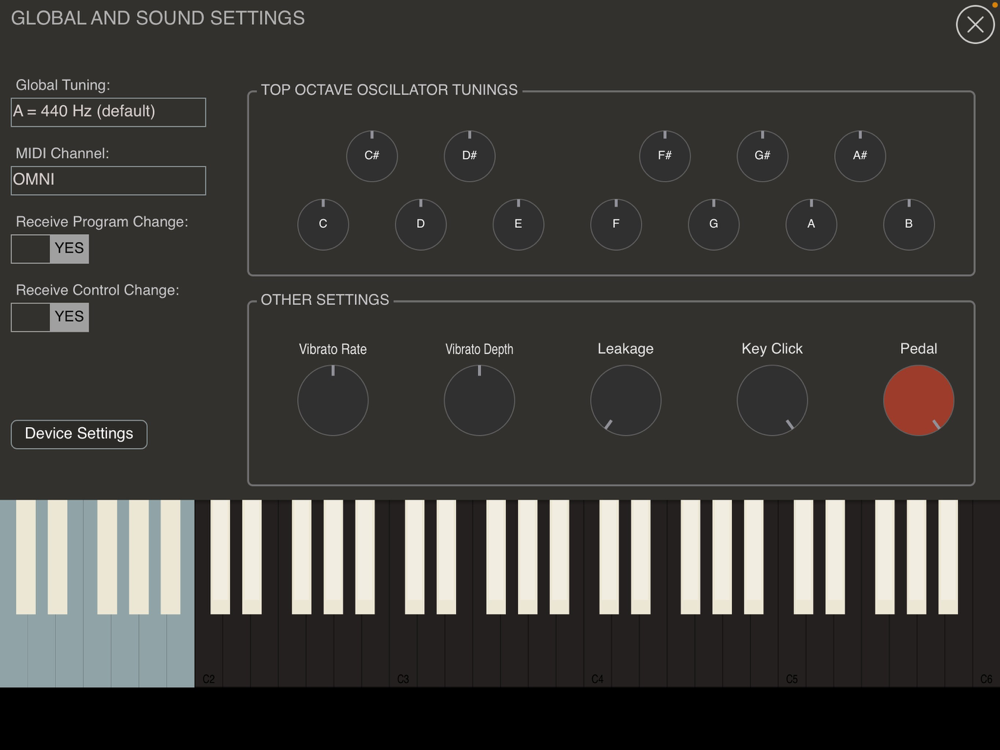
Task: Click the Vibrato Rate knob
Action: coord(332,401)
